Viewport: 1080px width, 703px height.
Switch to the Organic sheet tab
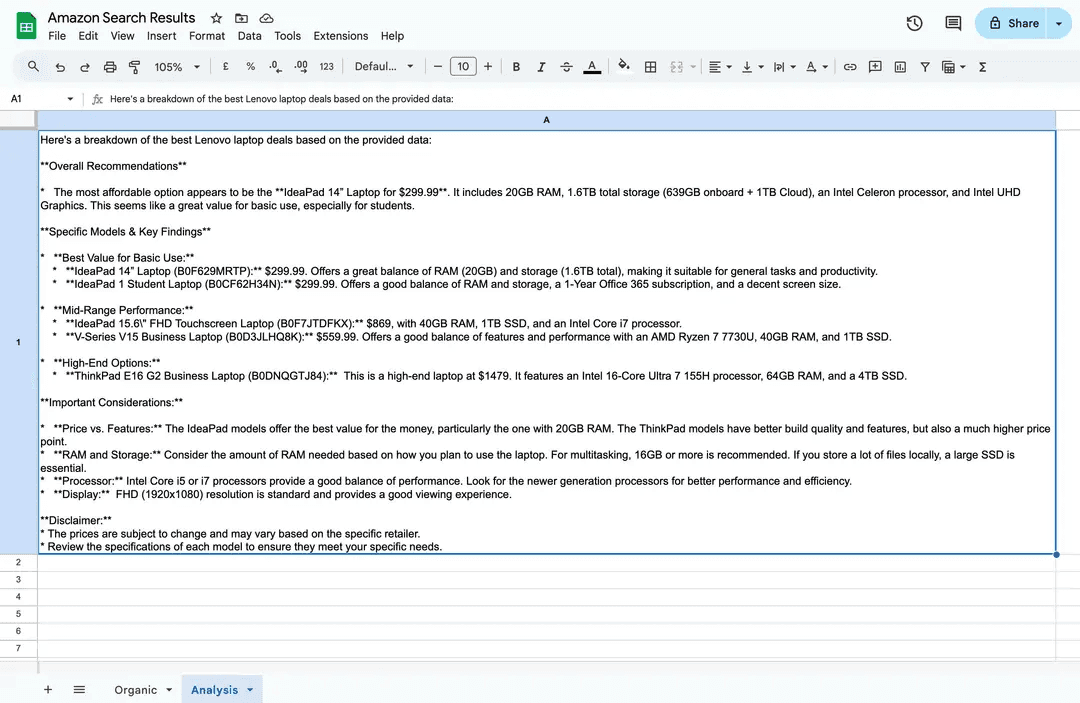pos(135,690)
